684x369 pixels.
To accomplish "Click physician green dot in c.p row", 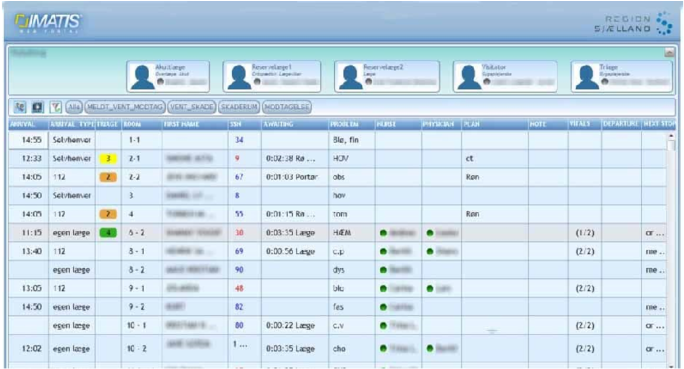I will click(430, 251).
